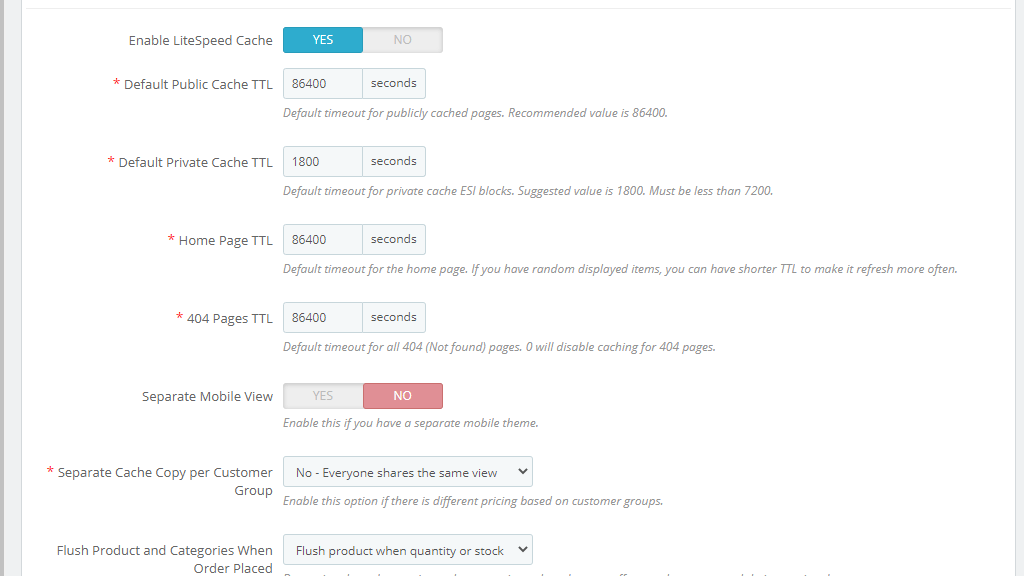Set Enable LiteSpeed Cache to NO
Viewport: 1024px width, 576px height.
click(x=402, y=40)
